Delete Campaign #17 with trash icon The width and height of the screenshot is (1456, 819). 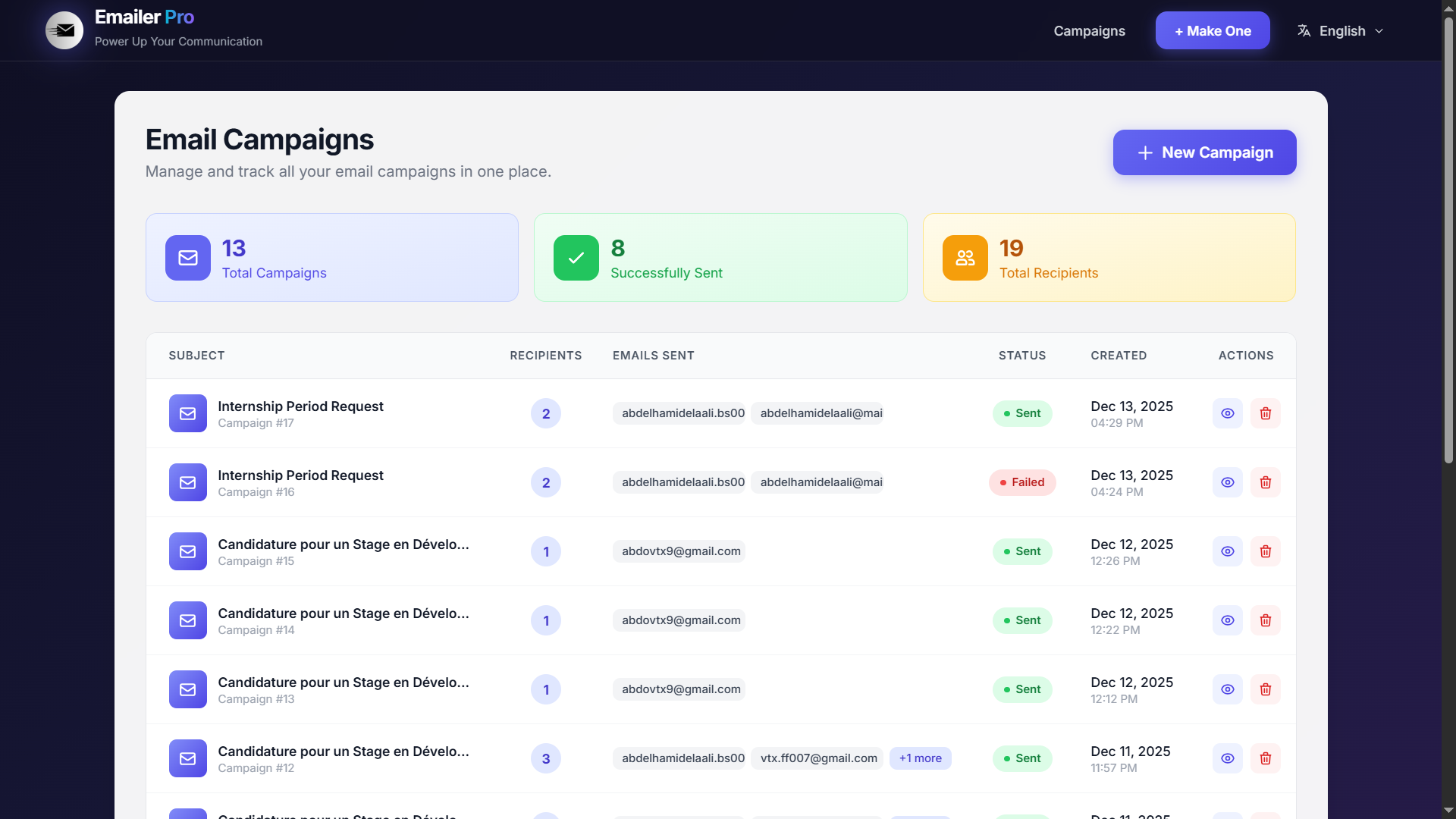pyautogui.click(x=1266, y=413)
